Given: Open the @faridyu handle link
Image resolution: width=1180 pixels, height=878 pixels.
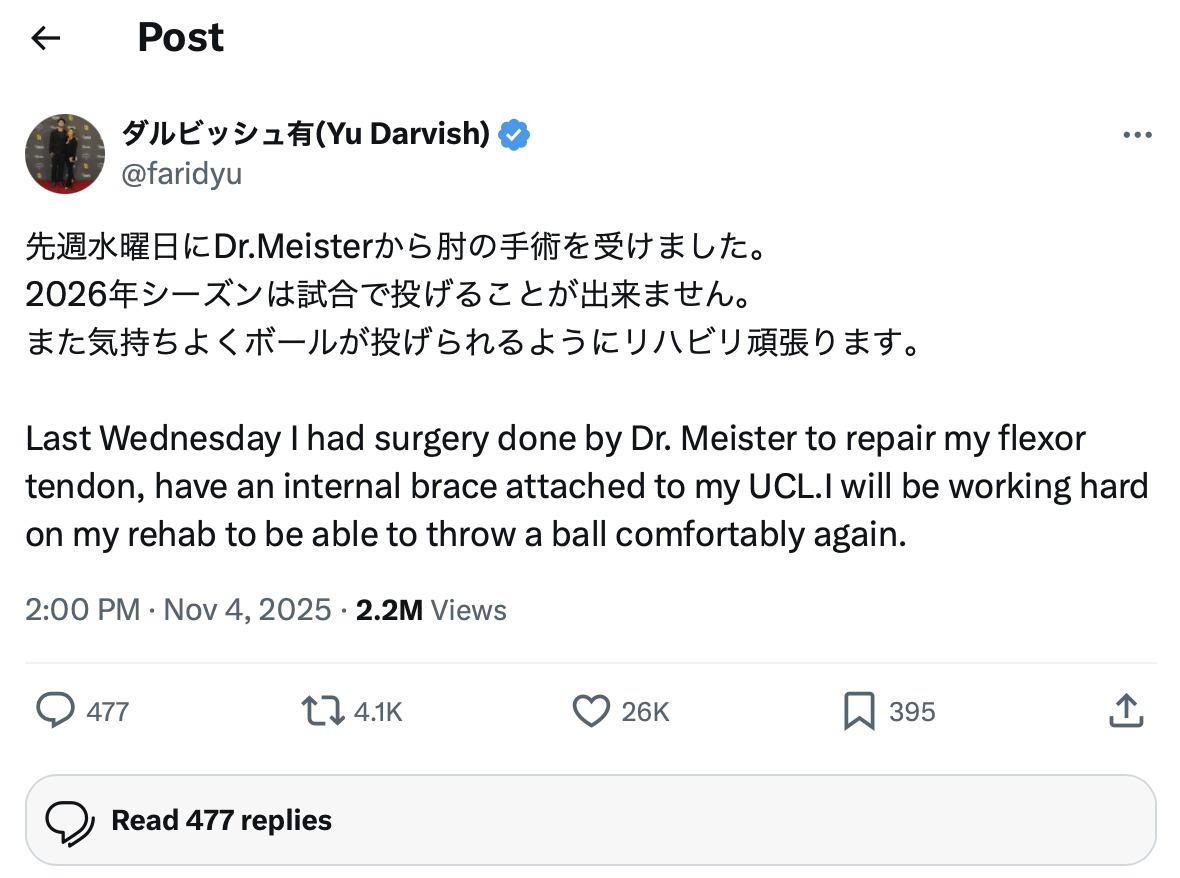Looking at the screenshot, I should pos(181,174).
